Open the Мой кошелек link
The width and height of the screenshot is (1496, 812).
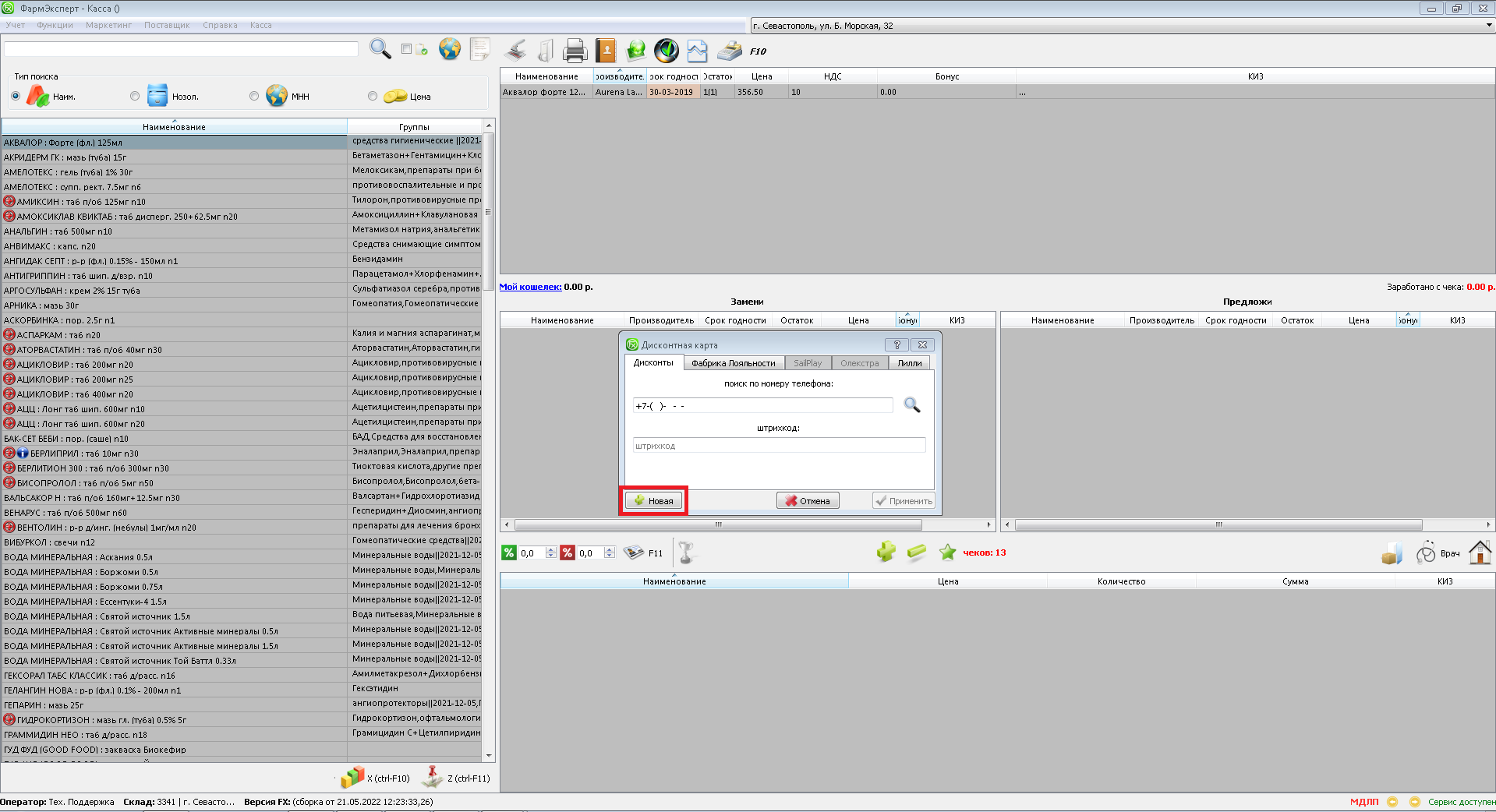coord(530,287)
